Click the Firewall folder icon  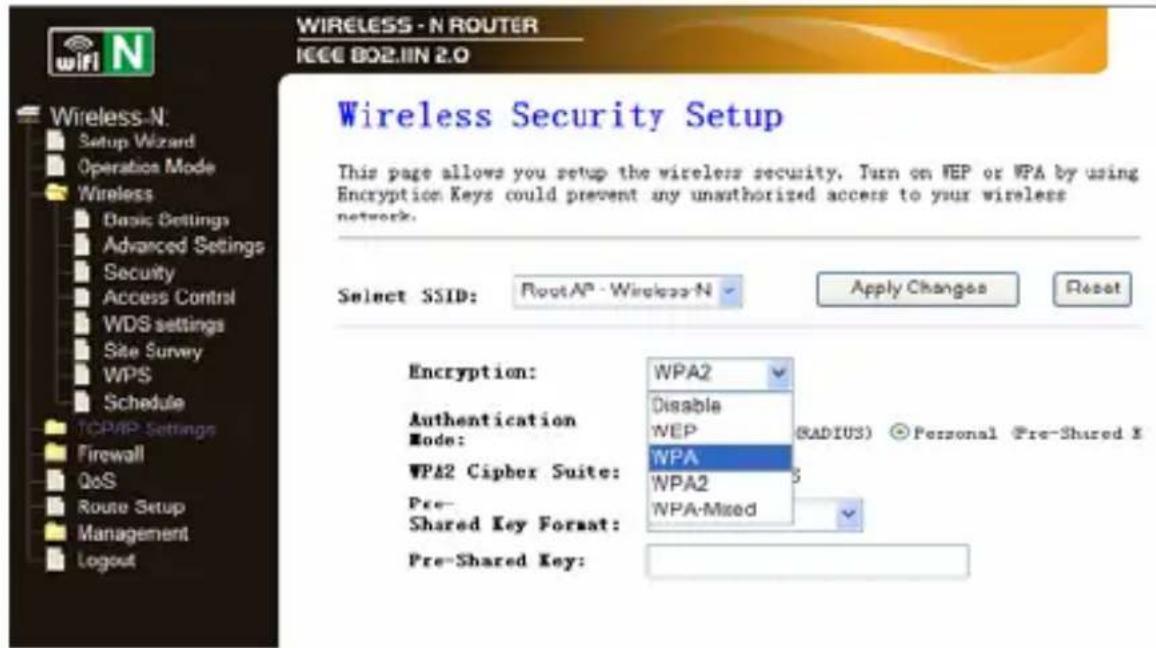(x=55, y=453)
